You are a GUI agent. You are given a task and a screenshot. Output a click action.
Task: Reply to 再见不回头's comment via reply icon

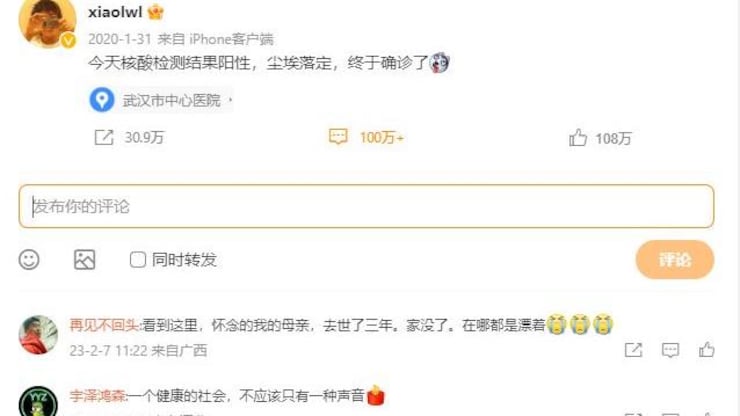670,350
